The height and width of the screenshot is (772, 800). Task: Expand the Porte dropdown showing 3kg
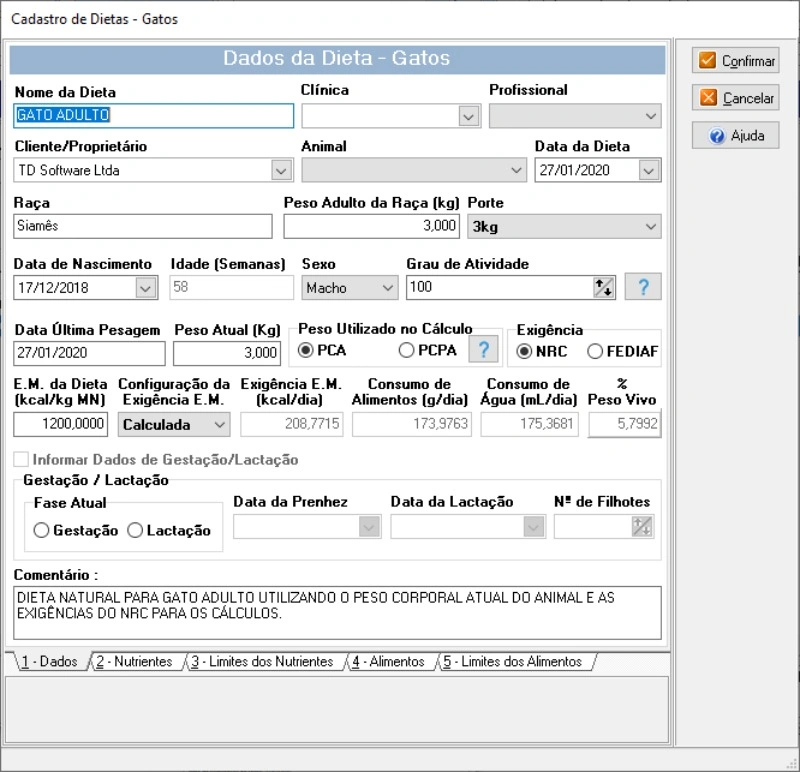[x=651, y=227]
